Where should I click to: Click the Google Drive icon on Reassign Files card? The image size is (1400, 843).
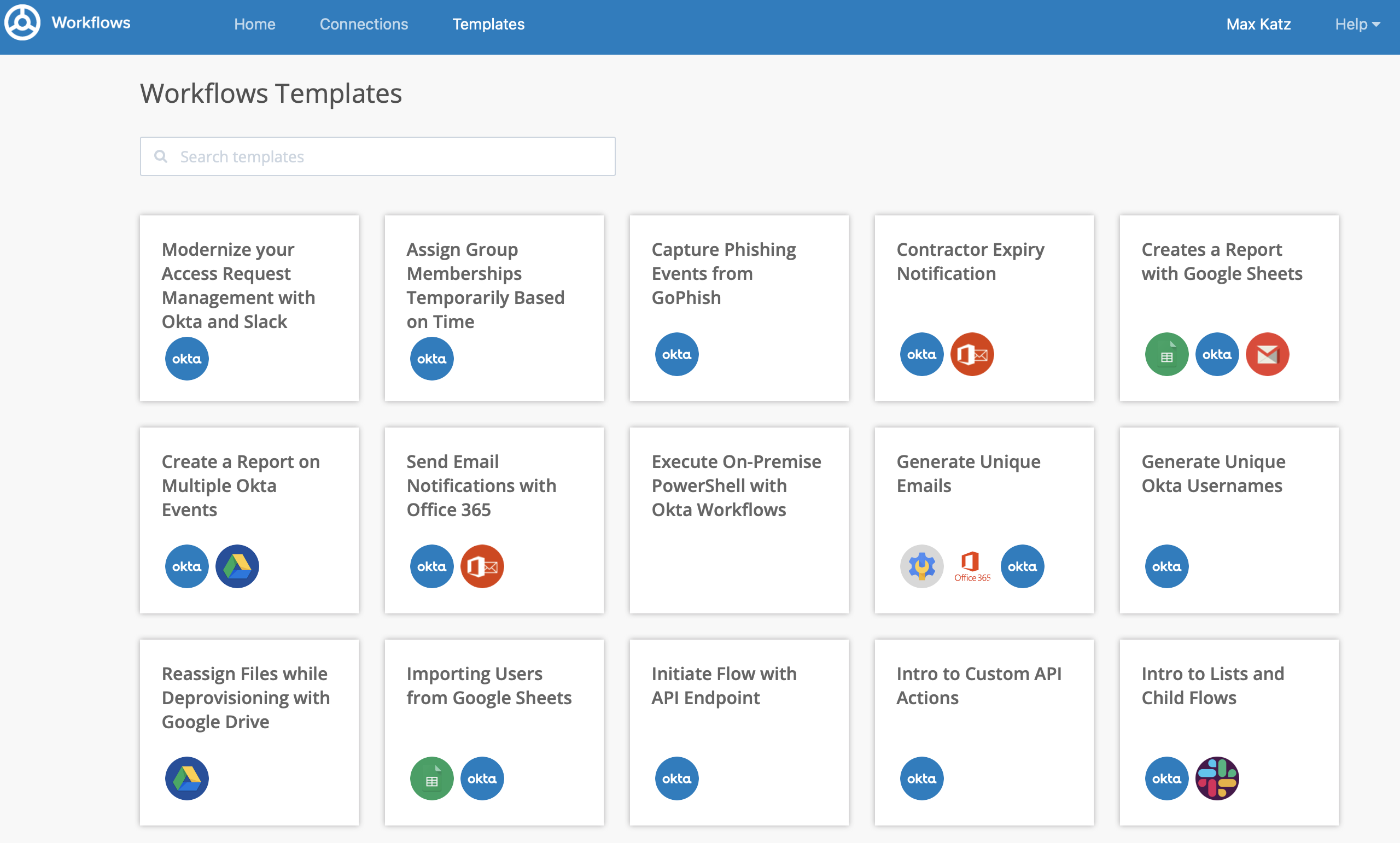(187, 778)
